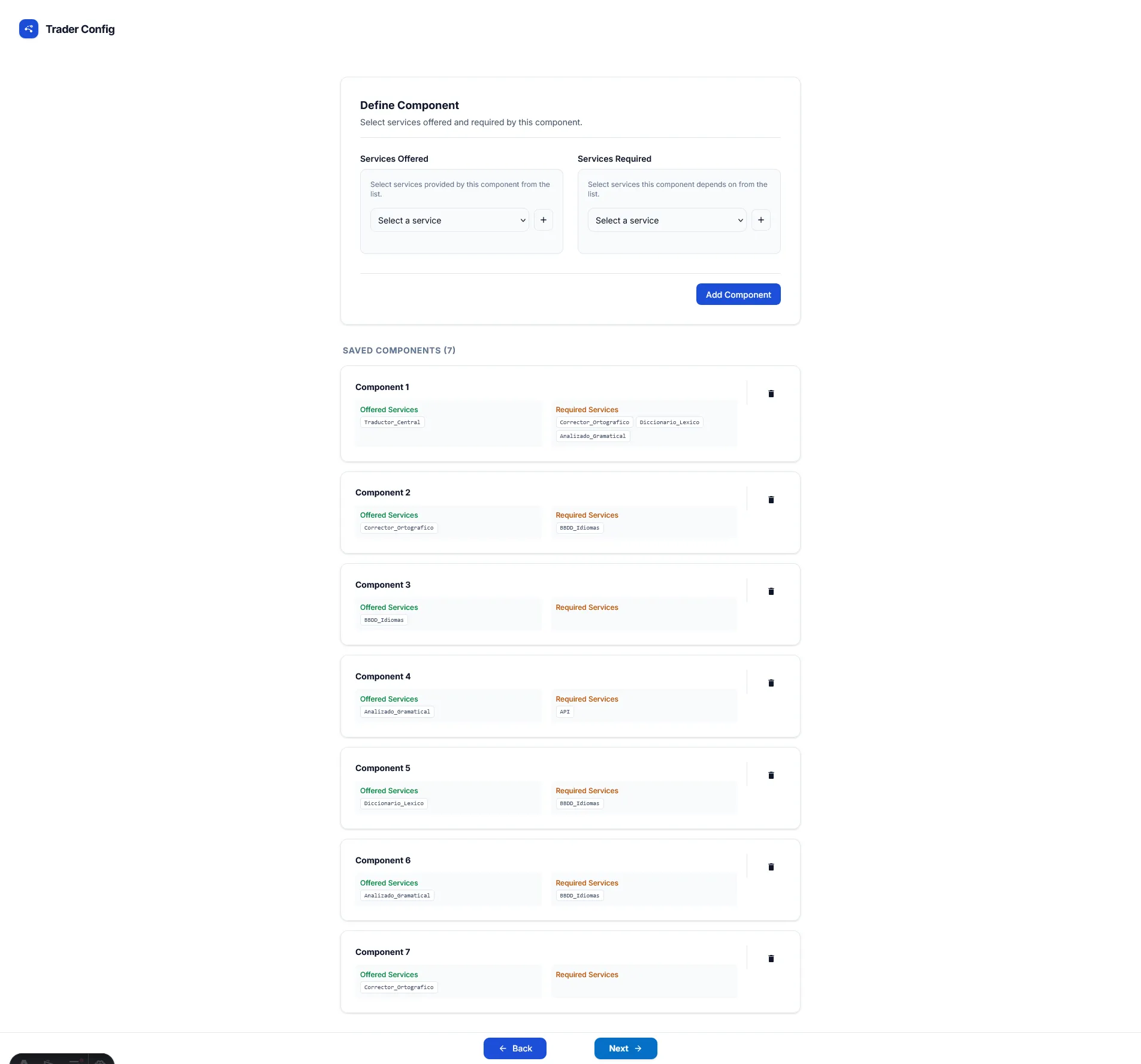Delete Component 6 with trash icon
The width and height of the screenshot is (1141, 1064).
(771, 867)
